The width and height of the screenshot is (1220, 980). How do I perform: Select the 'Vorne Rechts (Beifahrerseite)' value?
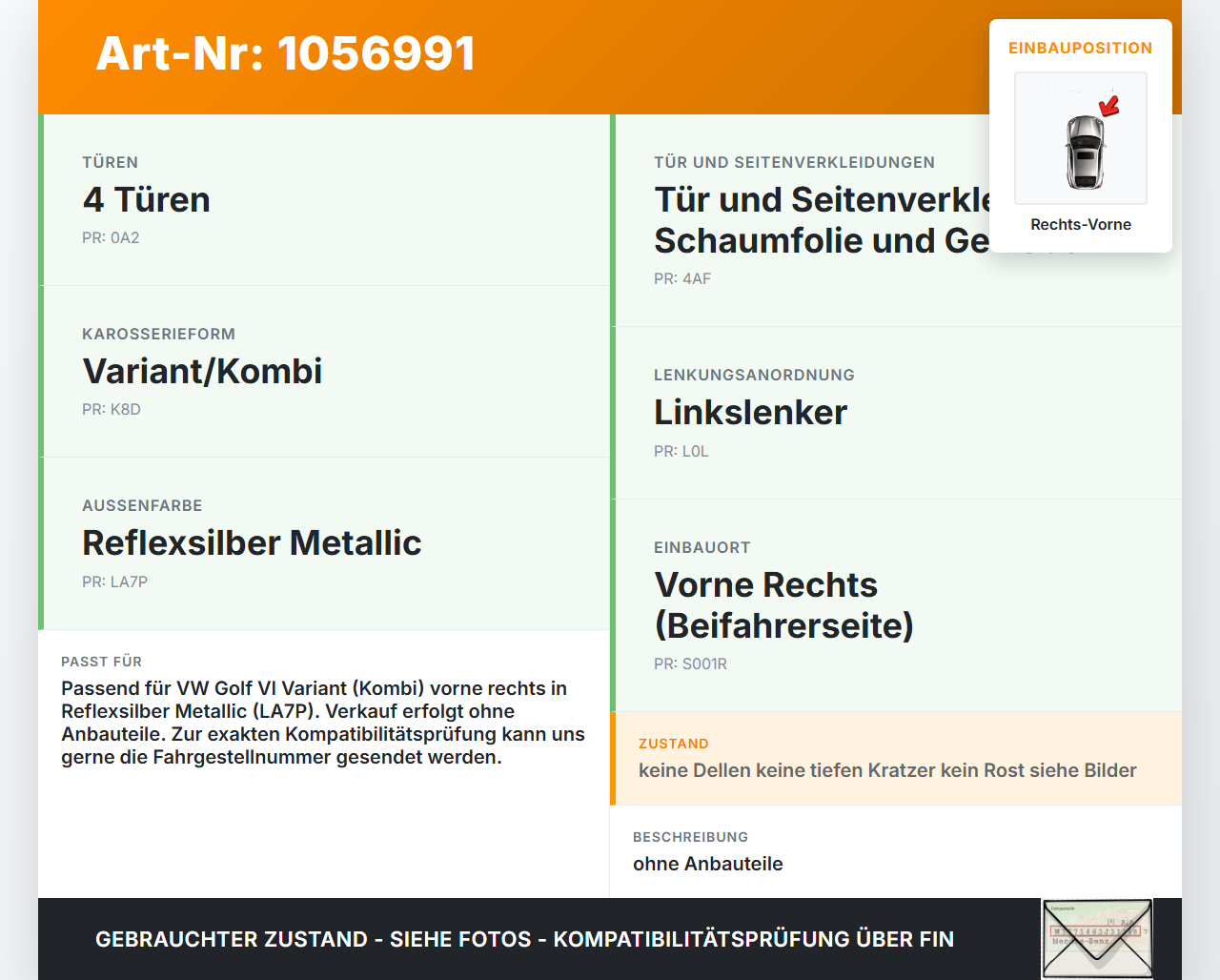pos(783,604)
